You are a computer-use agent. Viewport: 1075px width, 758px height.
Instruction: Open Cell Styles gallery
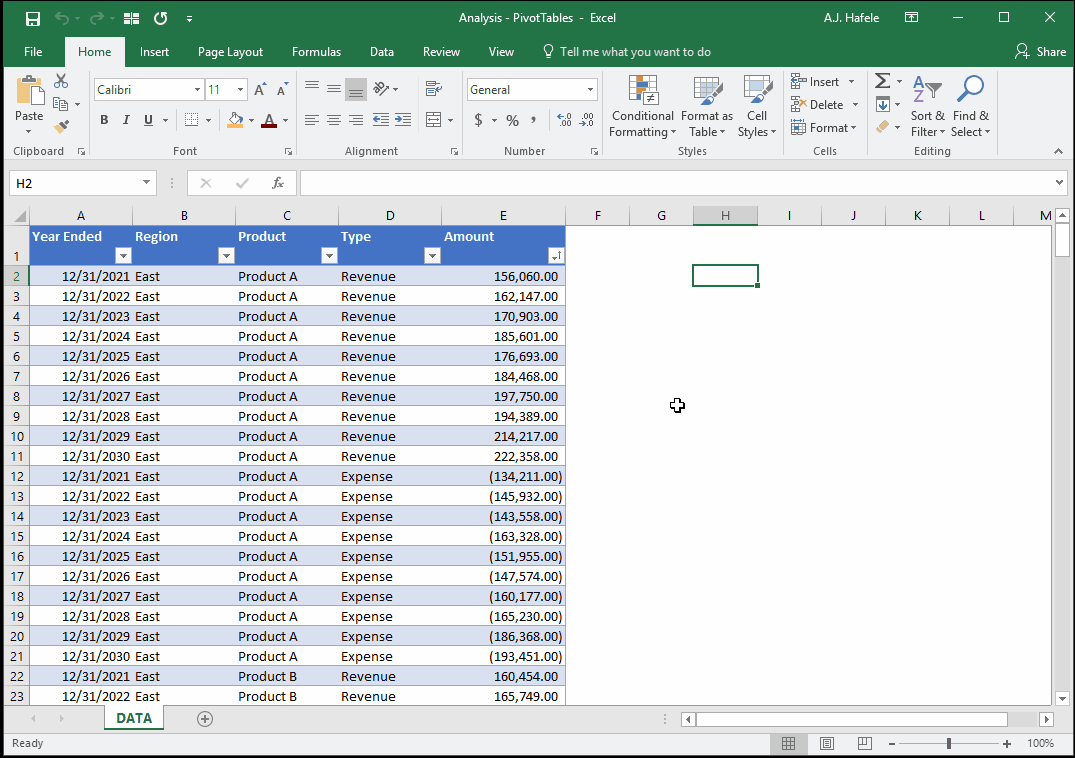(x=757, y=107)
